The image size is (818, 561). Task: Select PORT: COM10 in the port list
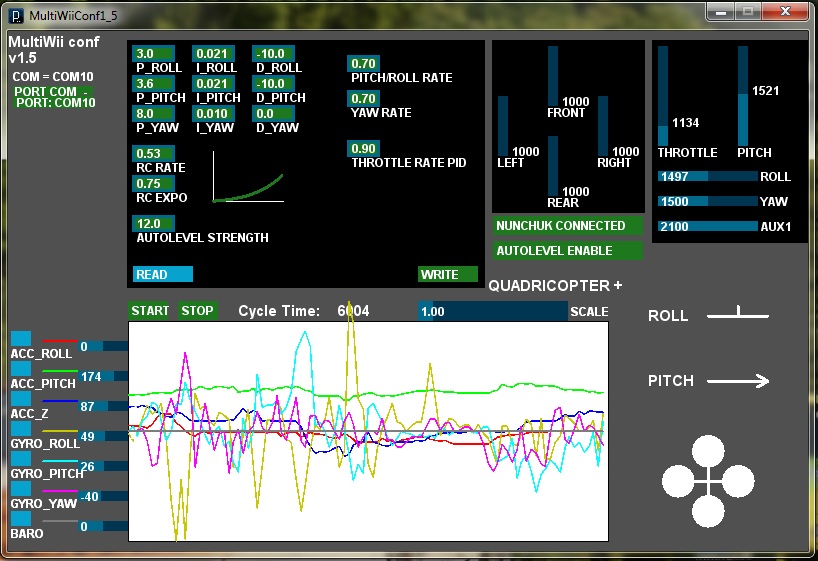55,103
